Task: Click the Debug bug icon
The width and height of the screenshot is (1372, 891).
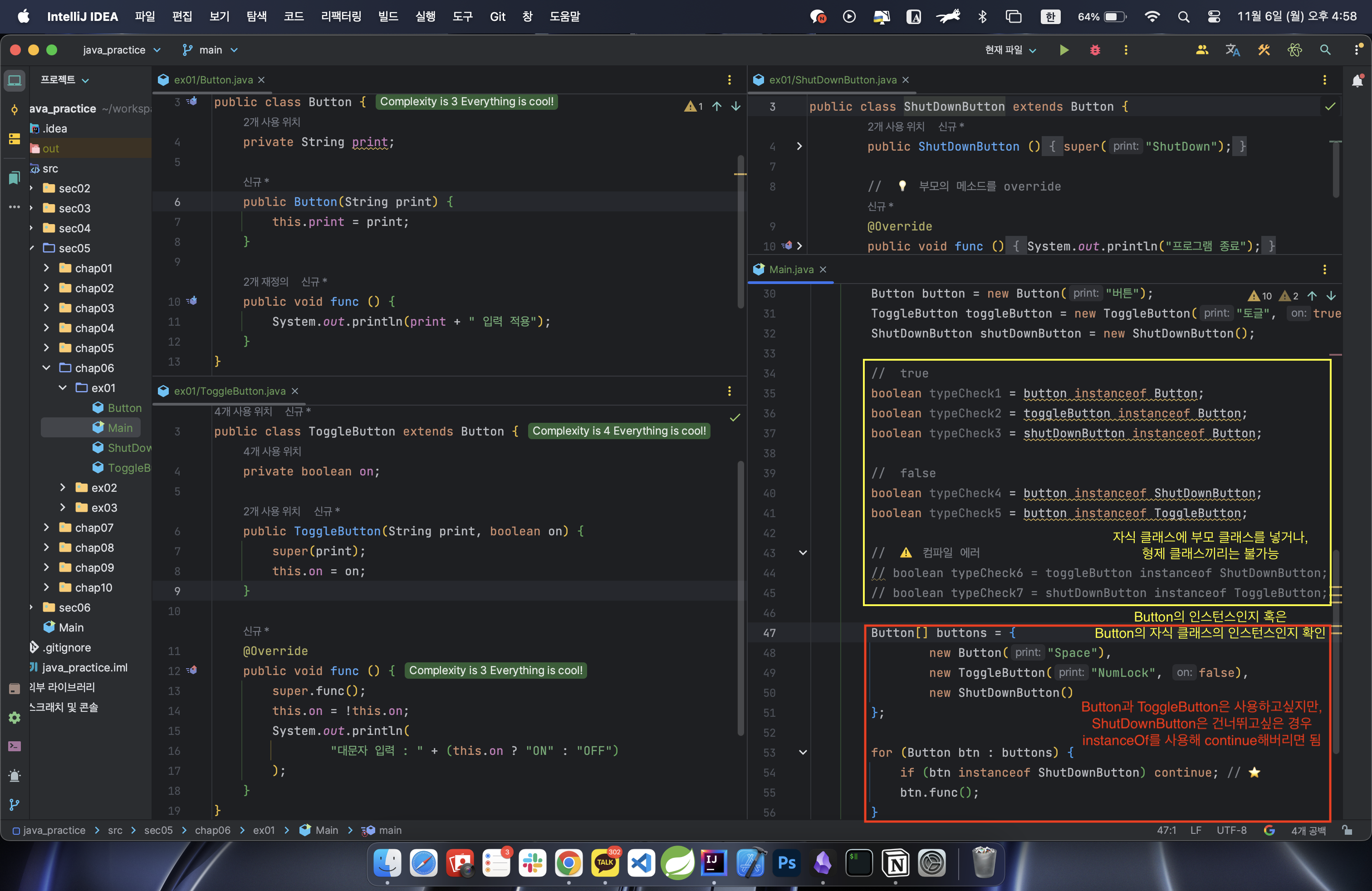Action: [1095, 50]
